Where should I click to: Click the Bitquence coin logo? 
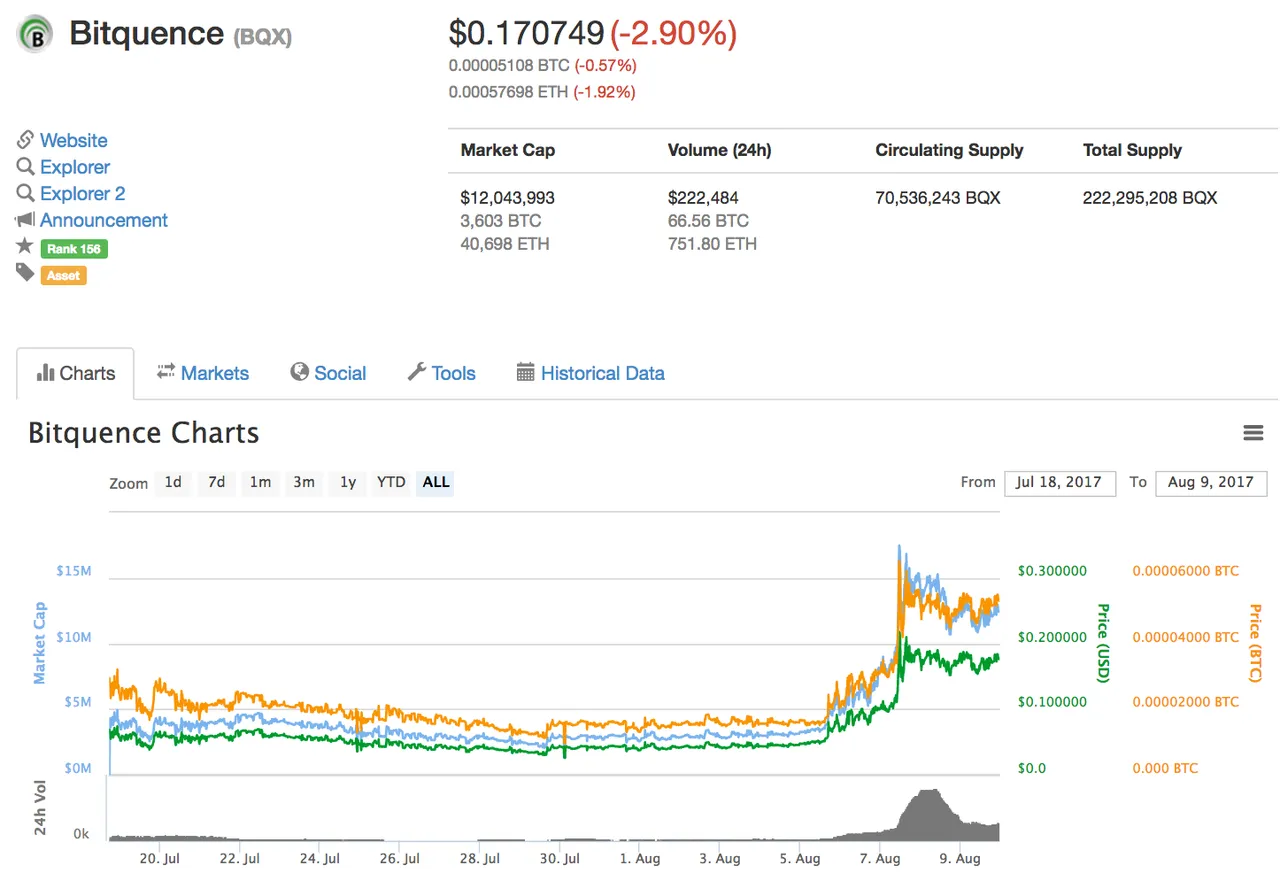point(35,34)
